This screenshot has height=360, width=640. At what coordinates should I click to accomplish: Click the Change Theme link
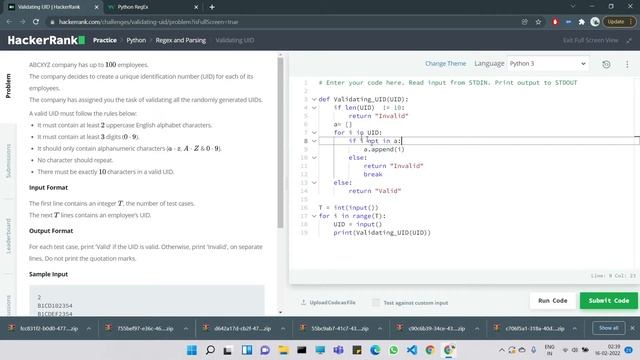(x=445, y=64)
